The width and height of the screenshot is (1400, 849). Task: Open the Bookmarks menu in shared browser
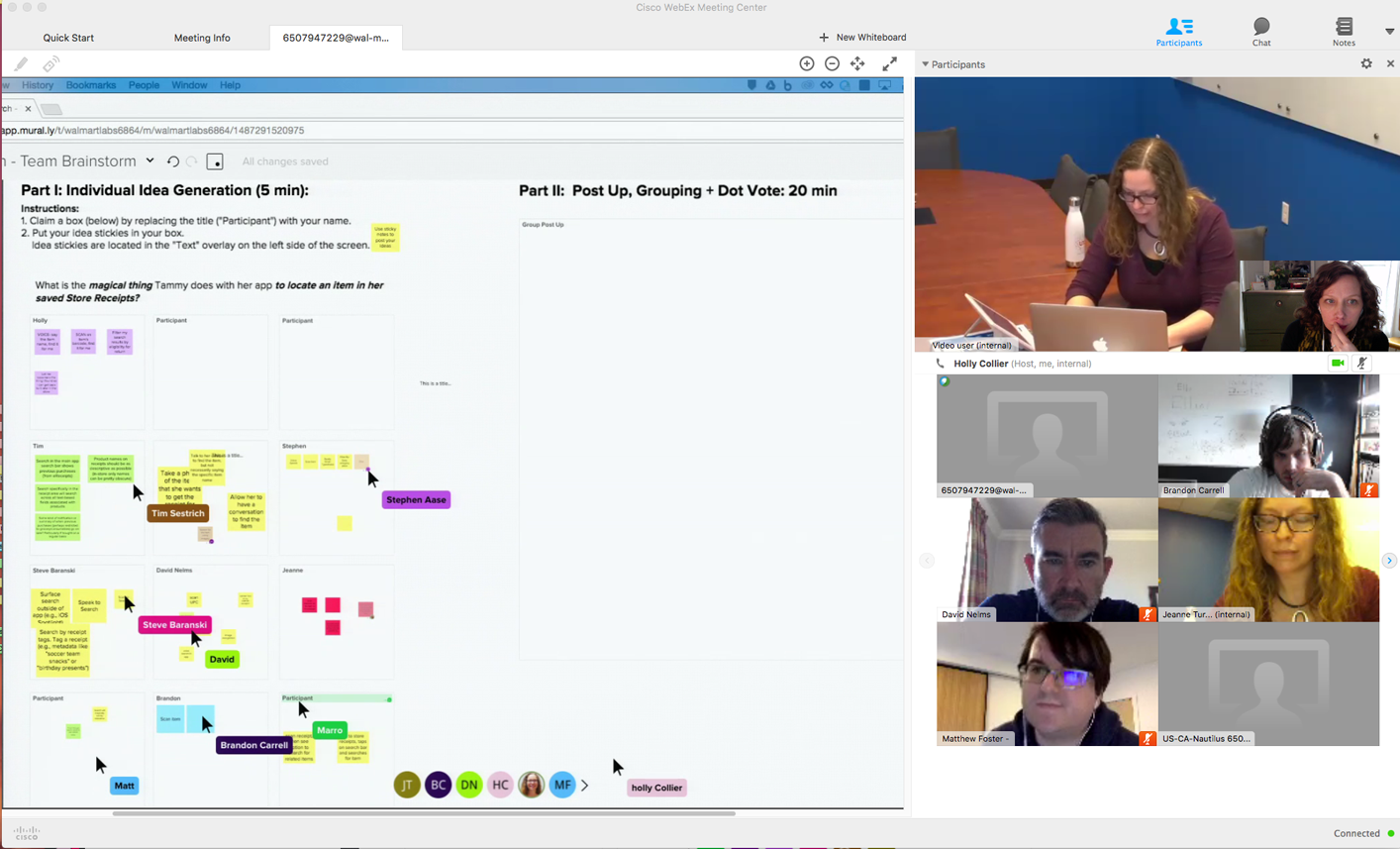click(91, 85)
